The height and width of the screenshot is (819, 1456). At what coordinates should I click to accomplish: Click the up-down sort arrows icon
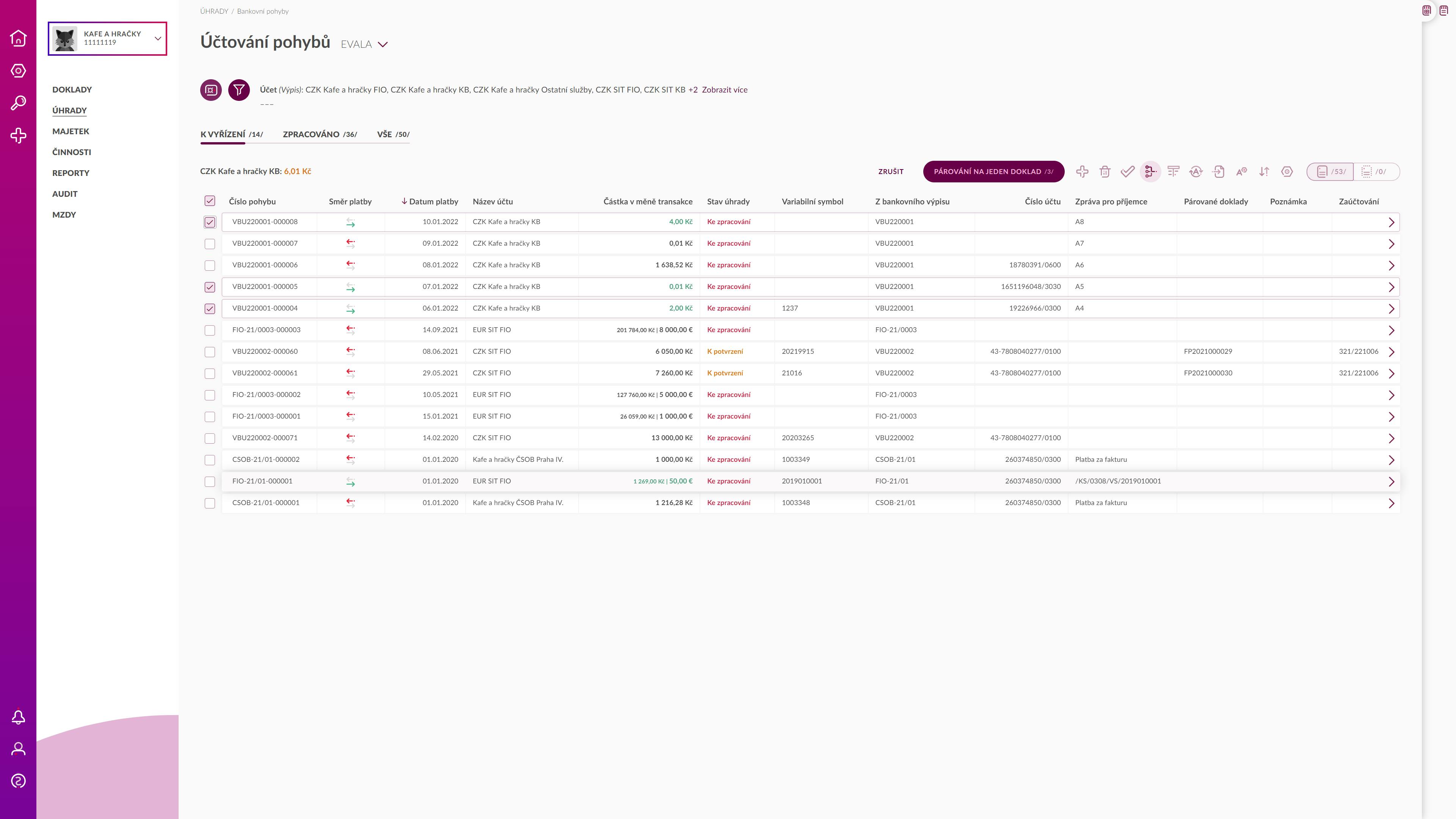coord(1265,171)
